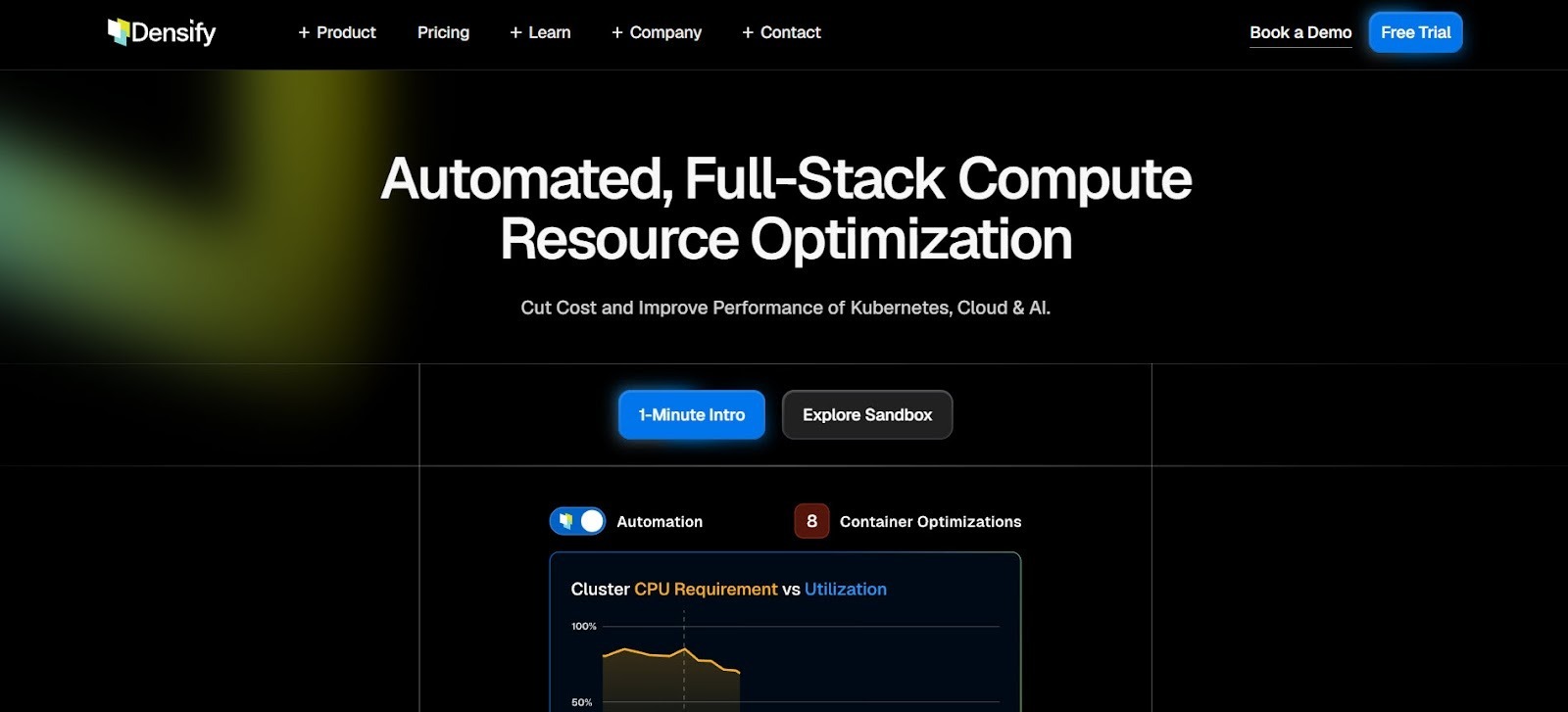The height and width of the screenshot is (712, 1568).
Task: Click the Densify icon on the Automation toggle
Action: click(x=568, y=521)
